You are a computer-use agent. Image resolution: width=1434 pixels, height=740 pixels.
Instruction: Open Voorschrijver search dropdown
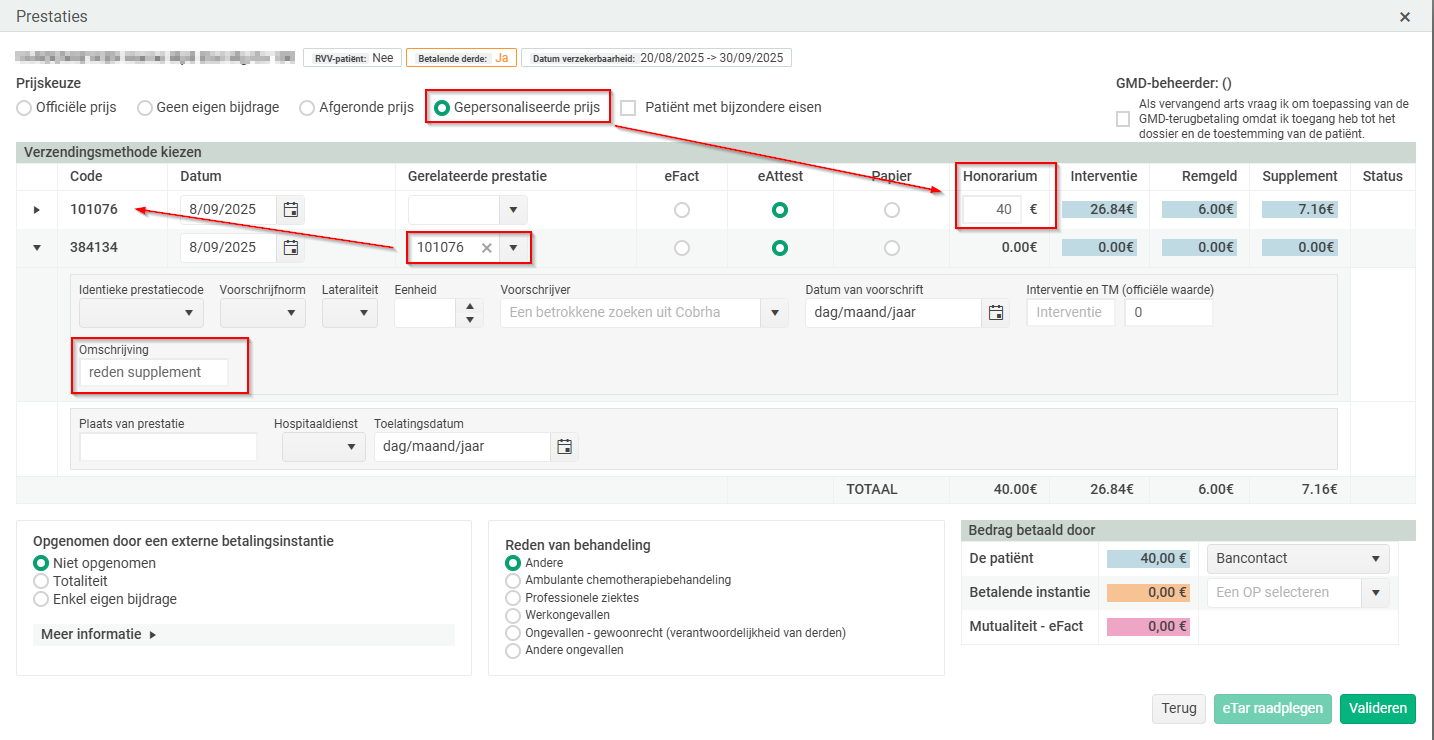[x=774, y=313]
